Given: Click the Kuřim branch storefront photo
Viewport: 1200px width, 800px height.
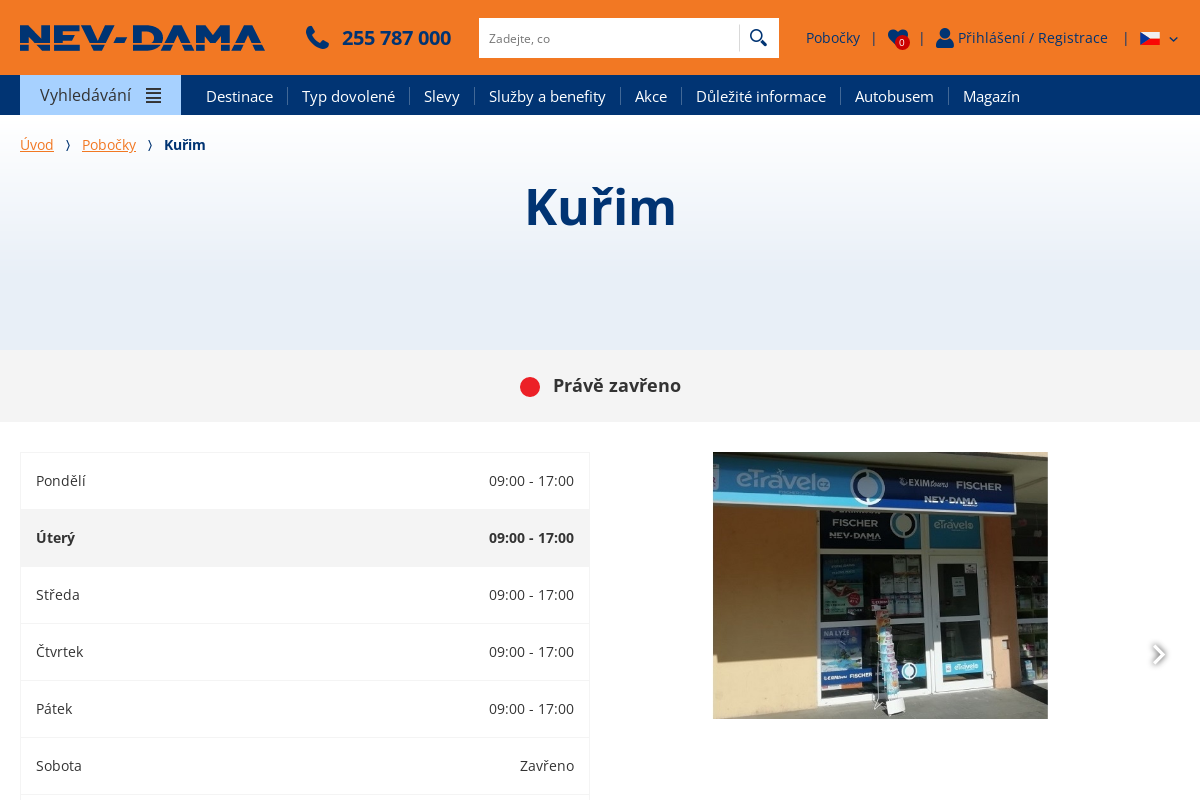Looking at the screenshot, I should [x=880, y=585].
